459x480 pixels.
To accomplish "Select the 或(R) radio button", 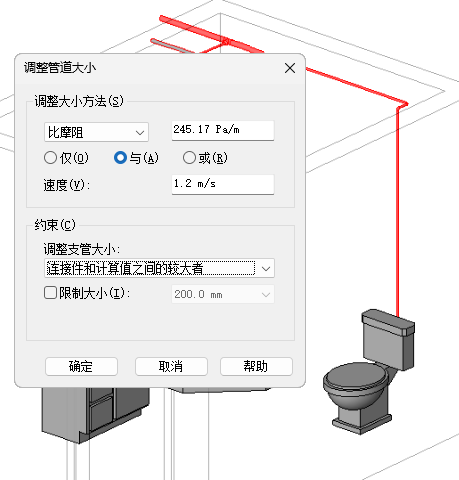I will pyautogui.click(x=189, y=158).
